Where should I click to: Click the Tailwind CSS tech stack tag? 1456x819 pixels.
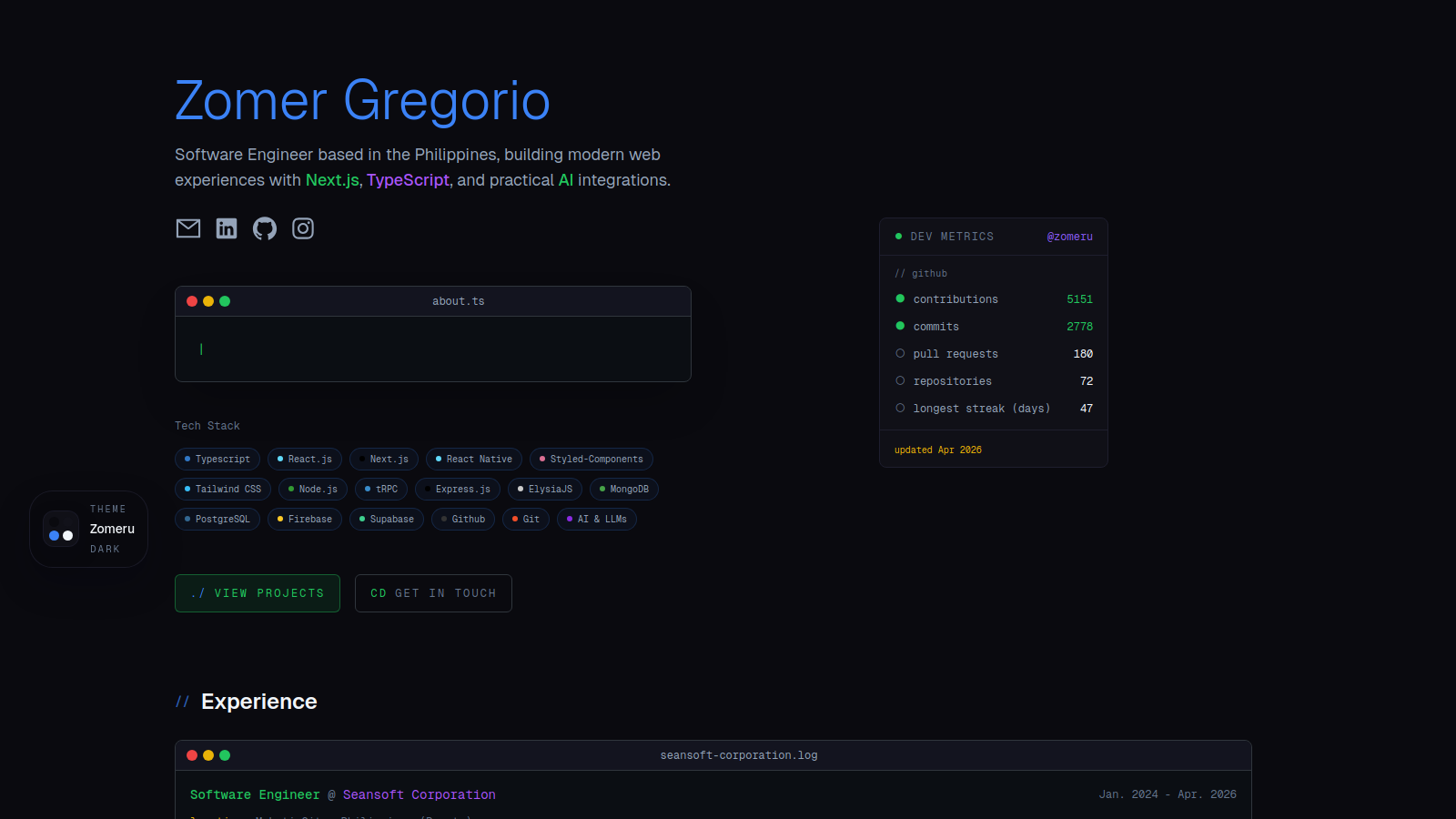(x=223, y=490)
